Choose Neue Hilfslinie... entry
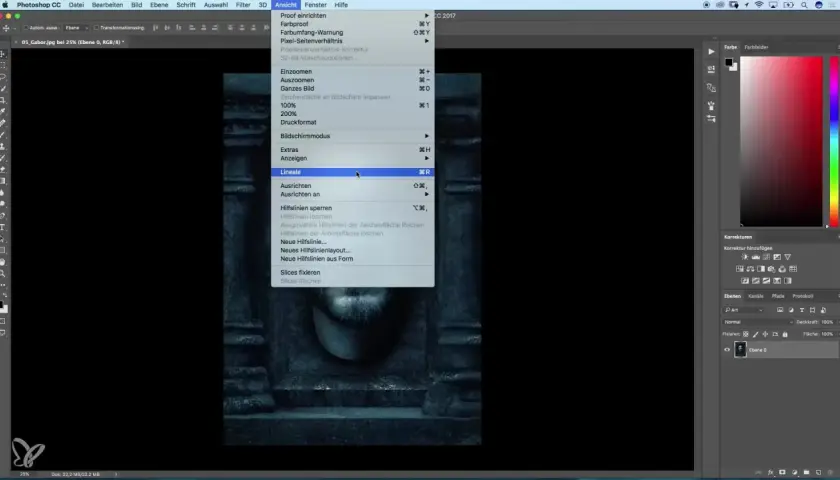Image resolution: width=840 pixels, height=480 pixels. click(352, 242)
